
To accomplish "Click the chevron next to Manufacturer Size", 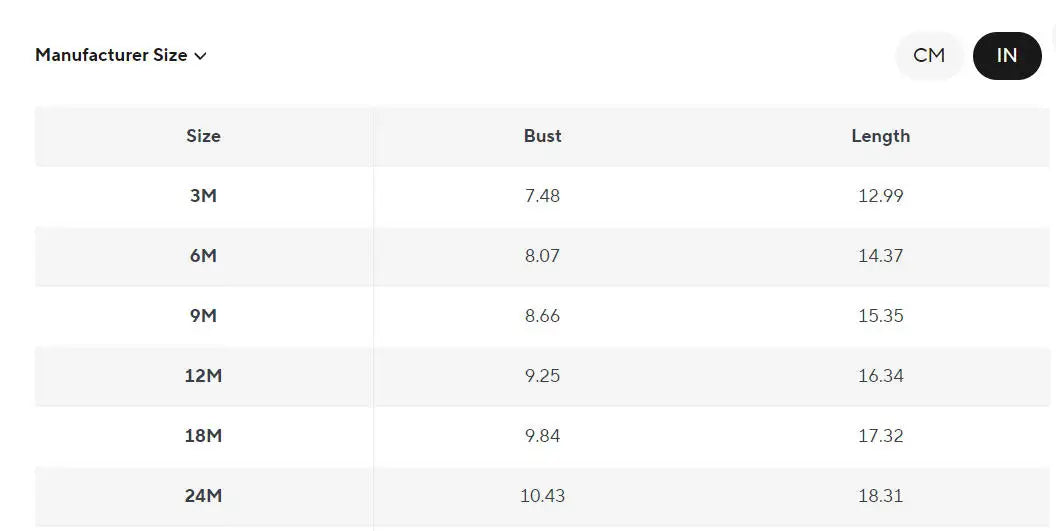I will coord(200,56).
